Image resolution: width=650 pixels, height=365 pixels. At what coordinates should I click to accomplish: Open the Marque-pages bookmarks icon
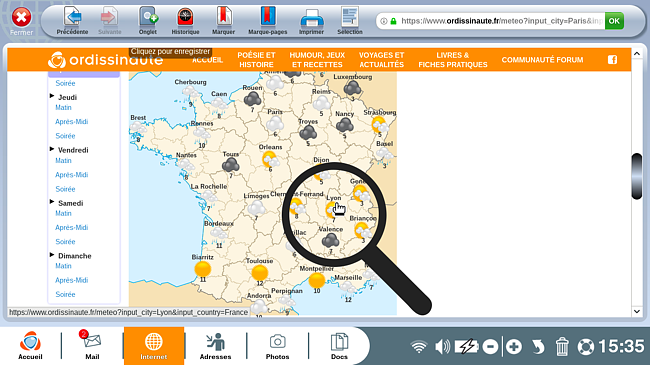pyautogui.click(x=268, y=17)
